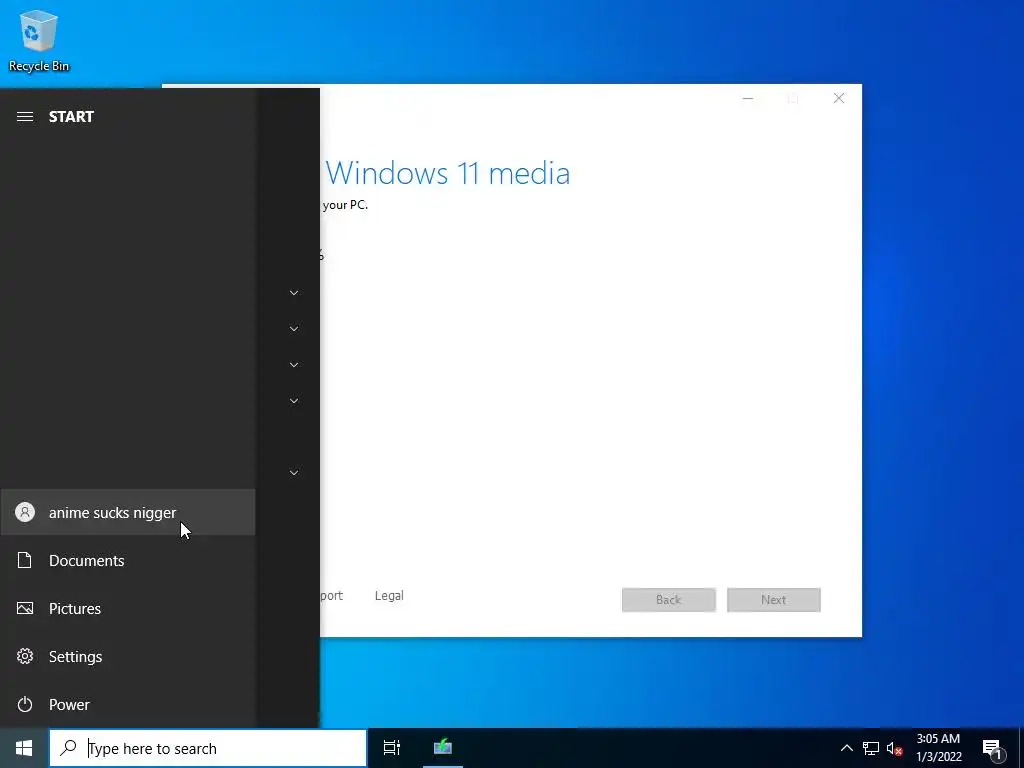Minimize the Windows 11 media setup window
Image resolution: width=1024 pixels, height=768 pixels.
[748, 99]
